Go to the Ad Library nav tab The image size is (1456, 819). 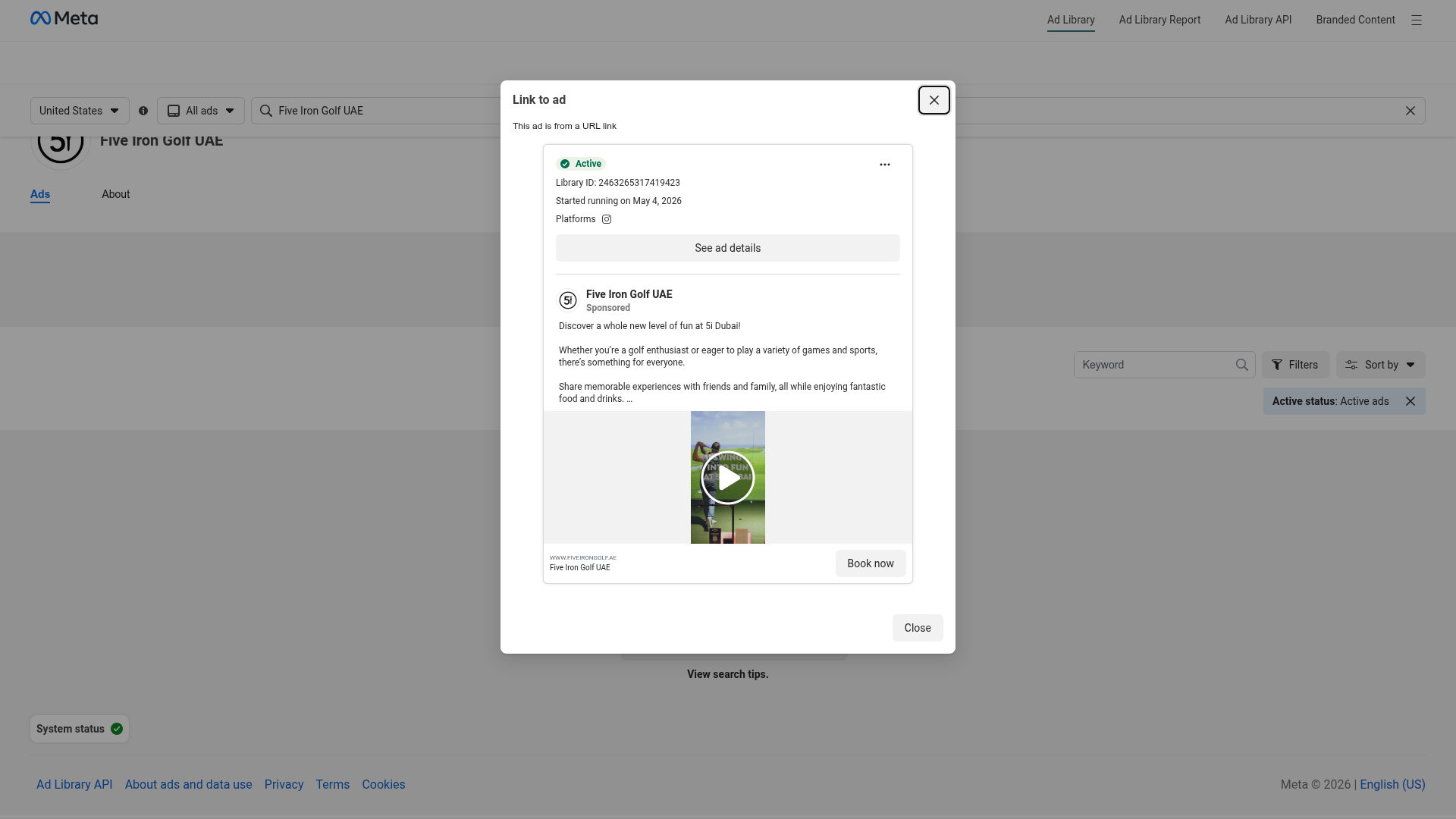[1071, 20]
